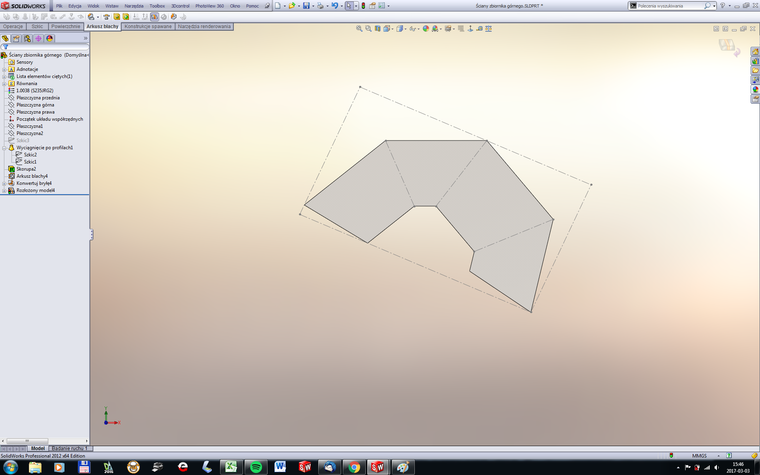Switch to the Narzędzia renderowania tab
Image resolution: width=760 pixels, height=475 pixels.
[x=204, y=26]
